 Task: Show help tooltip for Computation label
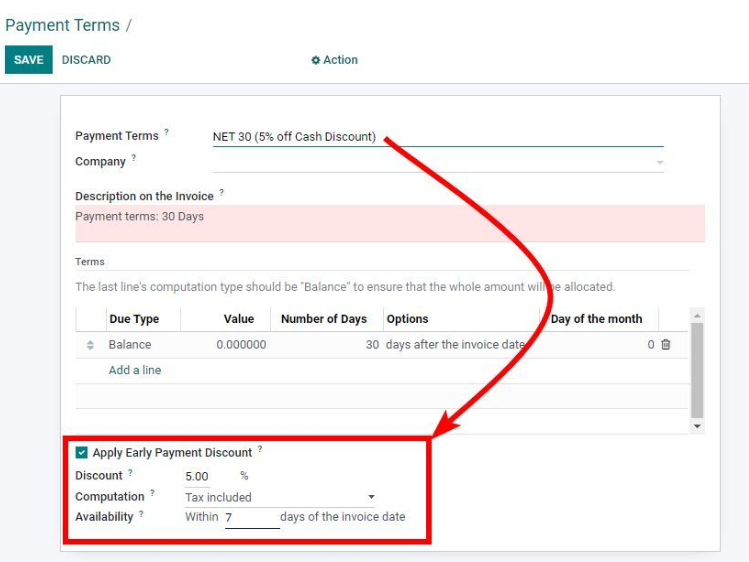click(x=152, y=493)
